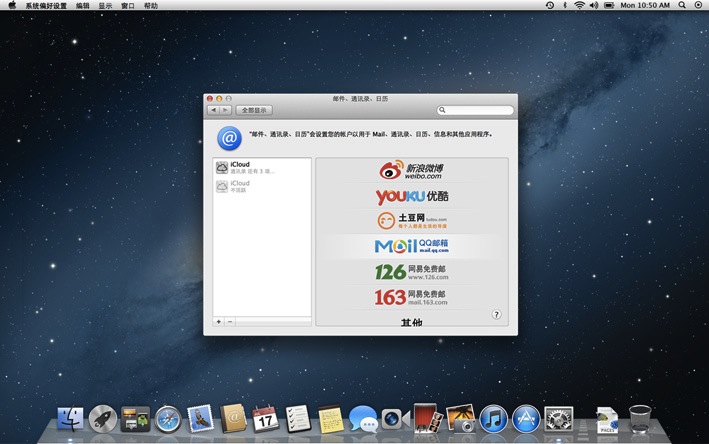Click the Bluetooth status icon
The width and height of the screenshot is (709, 444).
click(x=565, y=5)
